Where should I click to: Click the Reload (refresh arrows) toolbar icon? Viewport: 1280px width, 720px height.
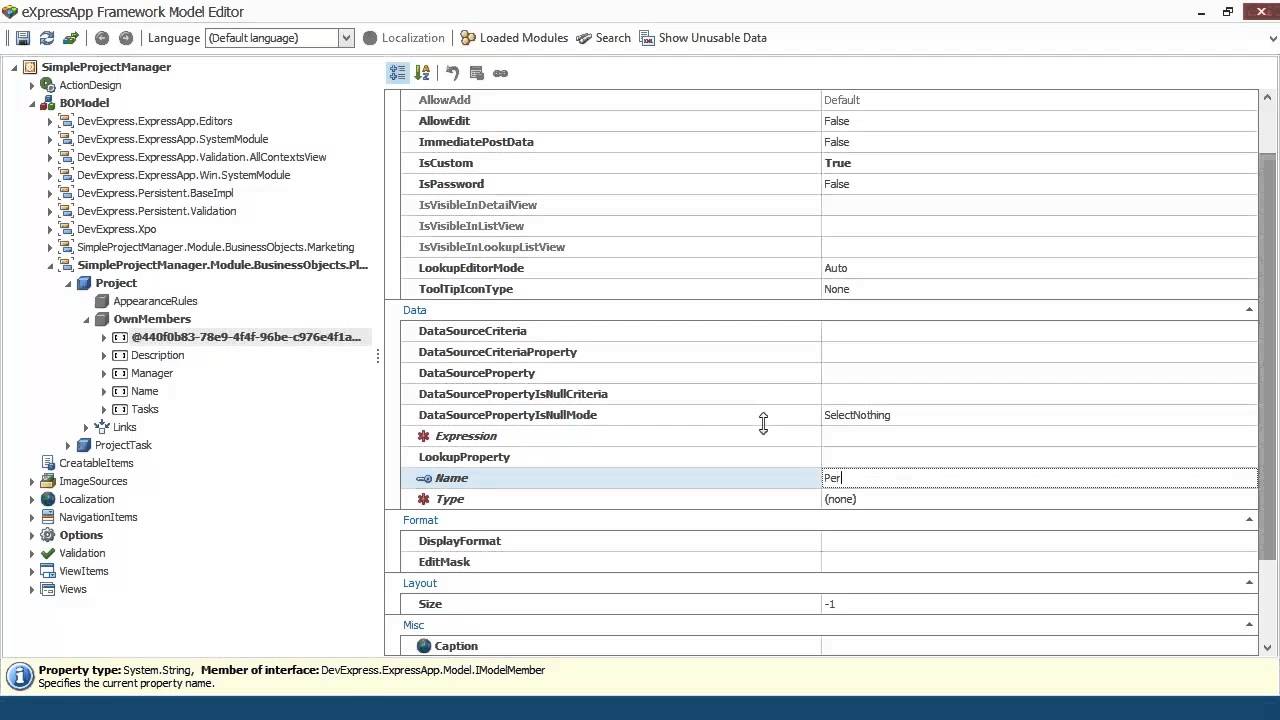pos(46,38)
